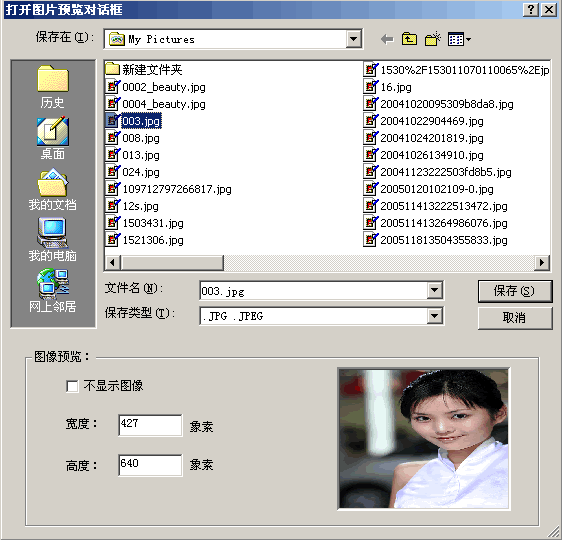
Task: Expand the 保存类型 file type dropdown arrow
Action: pos(434,316)
